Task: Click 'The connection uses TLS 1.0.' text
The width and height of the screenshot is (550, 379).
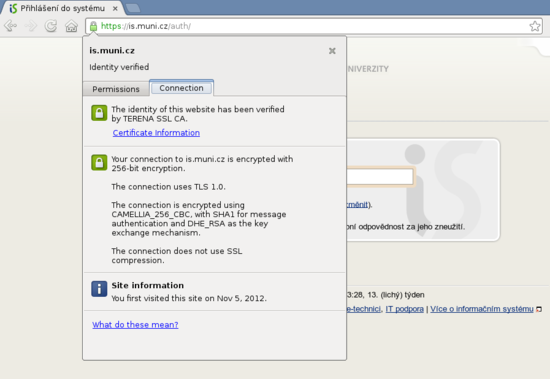Action: 168,187
